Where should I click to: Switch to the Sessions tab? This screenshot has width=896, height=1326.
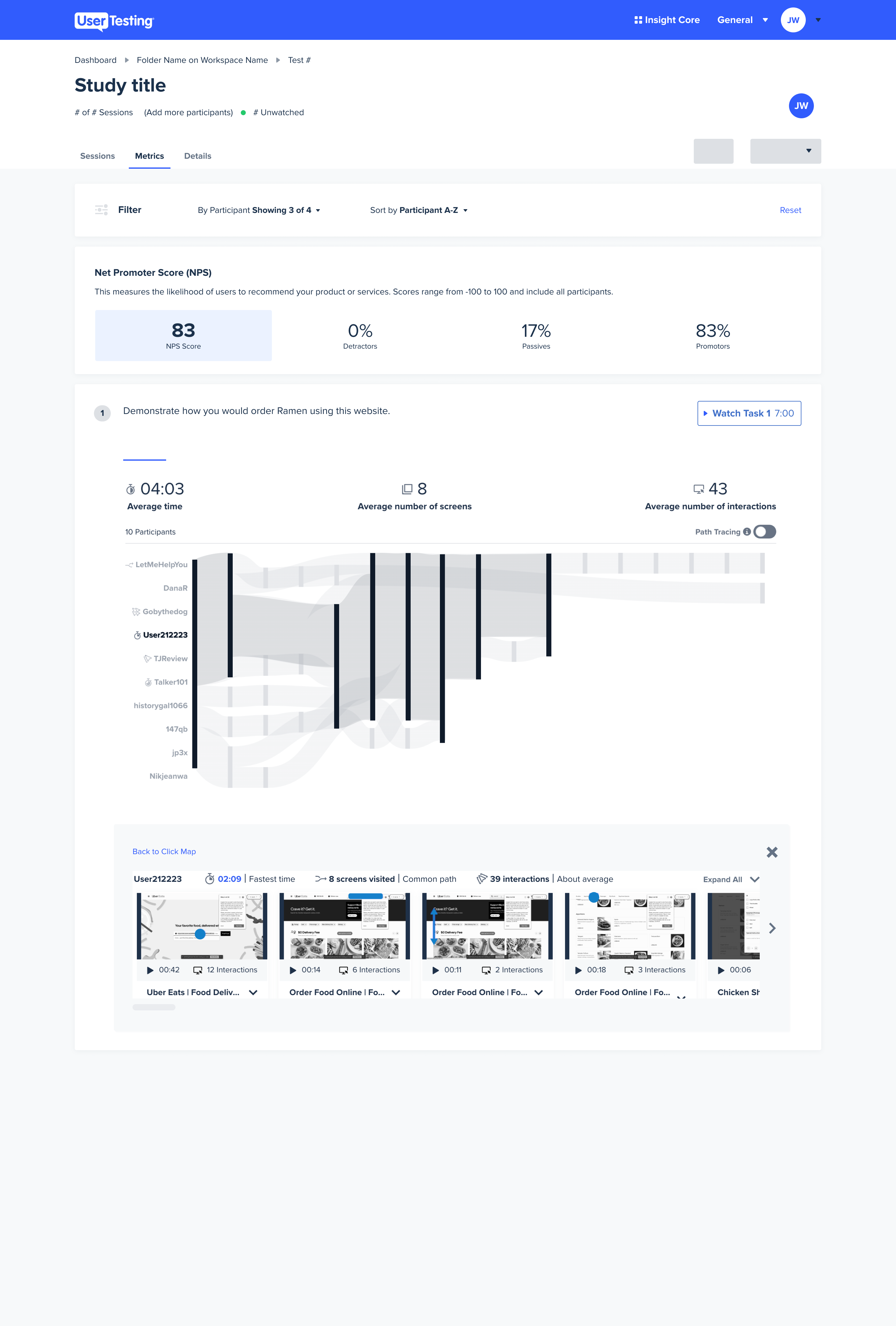pyautogui.click(x=97, y=156)
